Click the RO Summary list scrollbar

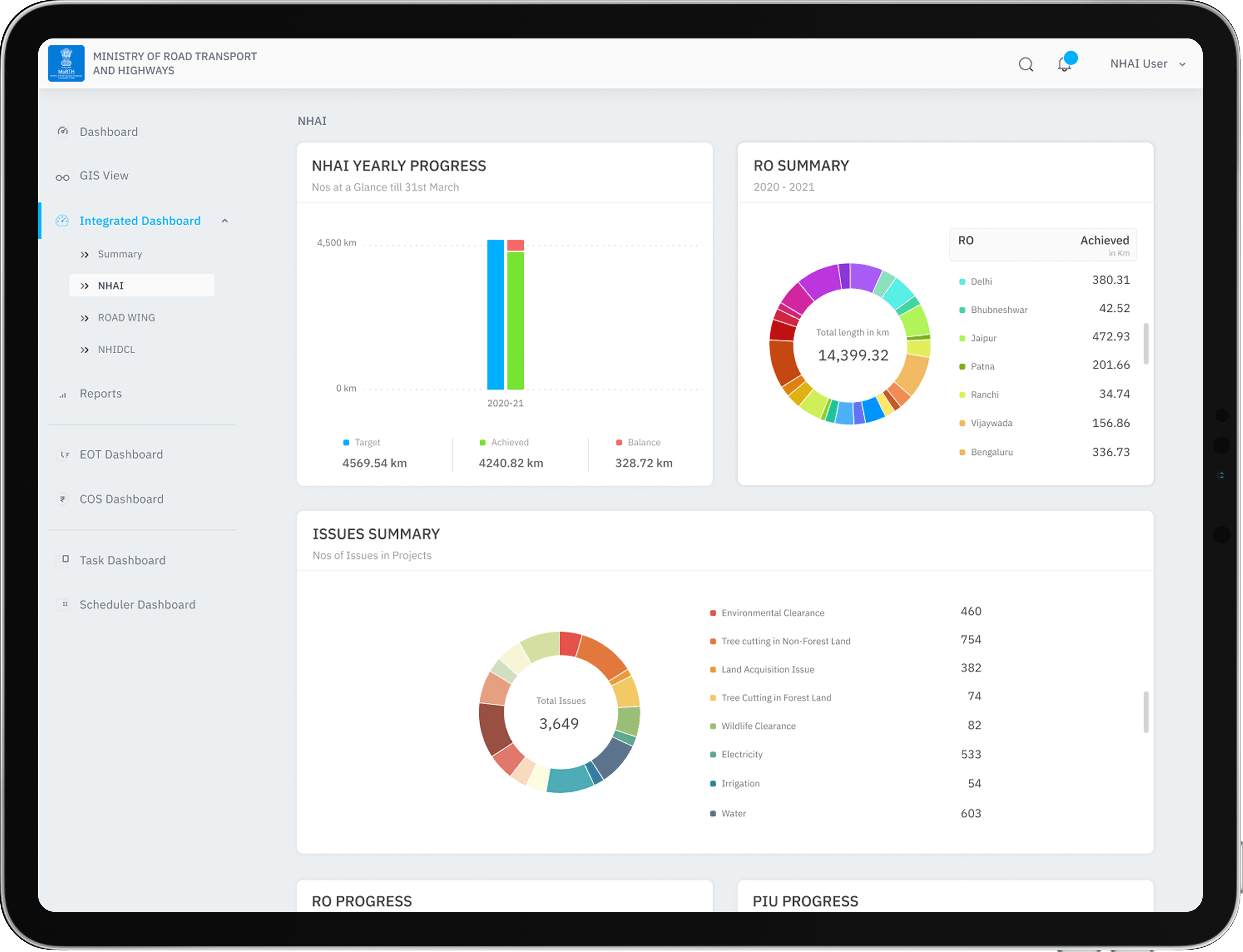(1146, 344)
